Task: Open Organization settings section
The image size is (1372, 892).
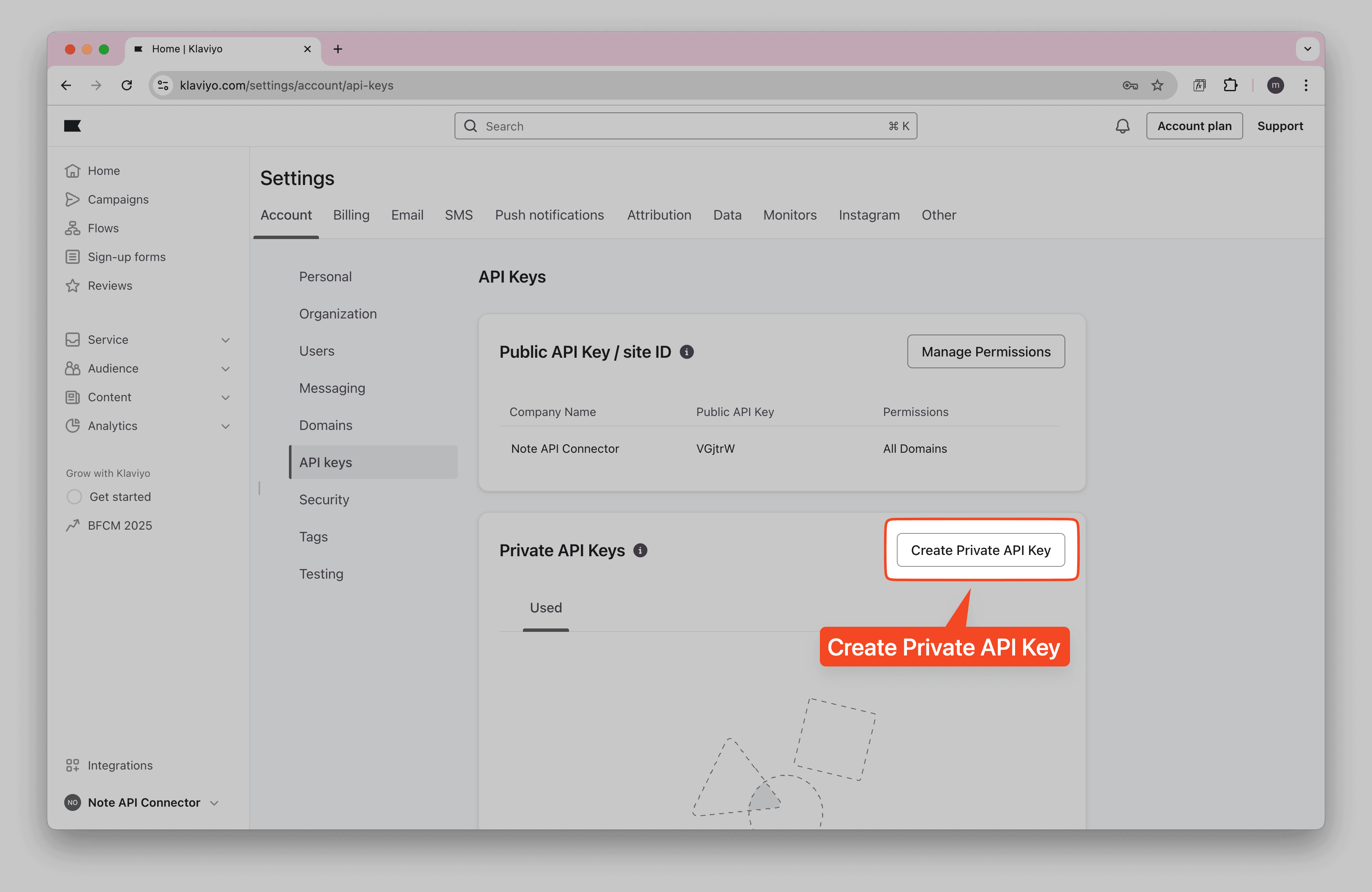Action: [338, 313]
